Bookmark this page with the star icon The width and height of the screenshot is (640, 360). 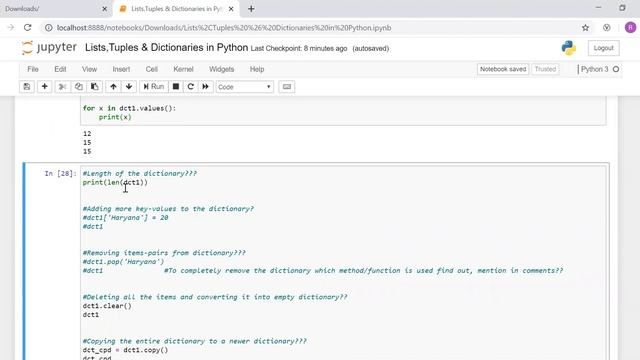585,28
